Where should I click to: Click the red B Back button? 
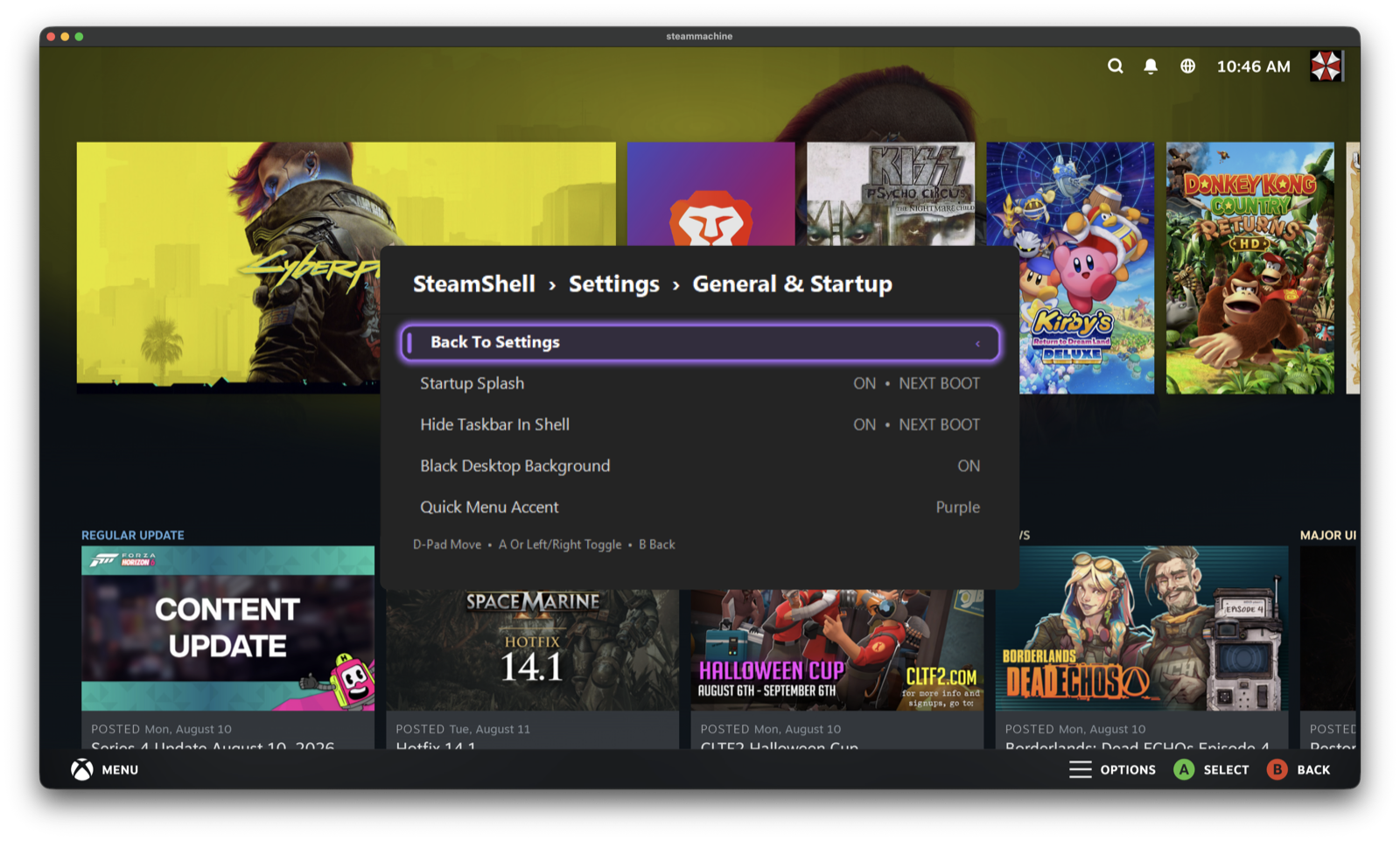point(1277,770)
